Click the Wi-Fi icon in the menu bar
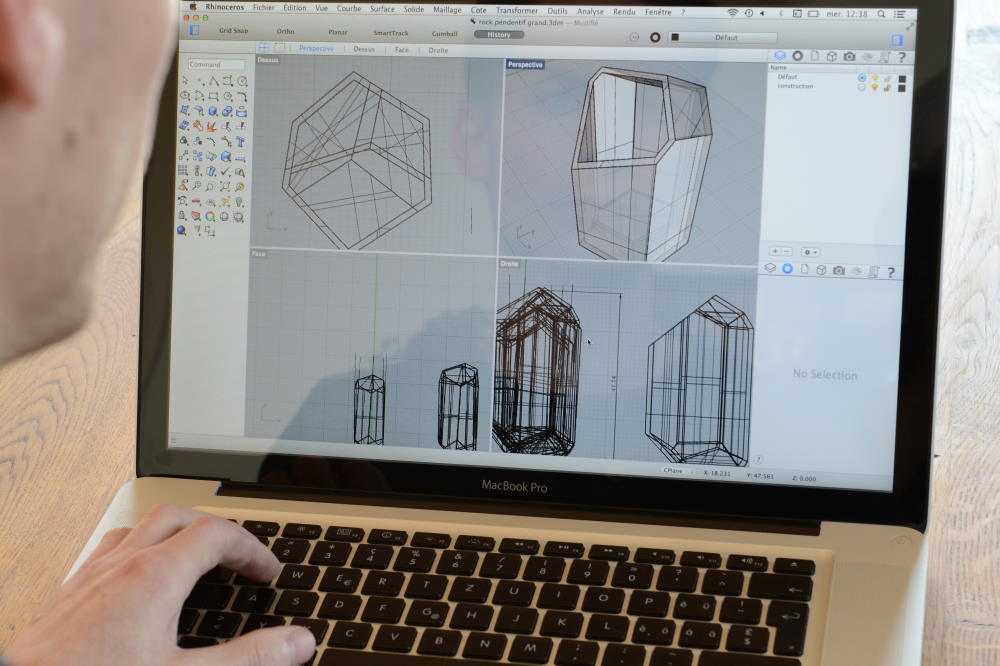This screenshot has height=666, width=1000. (732, 12)
